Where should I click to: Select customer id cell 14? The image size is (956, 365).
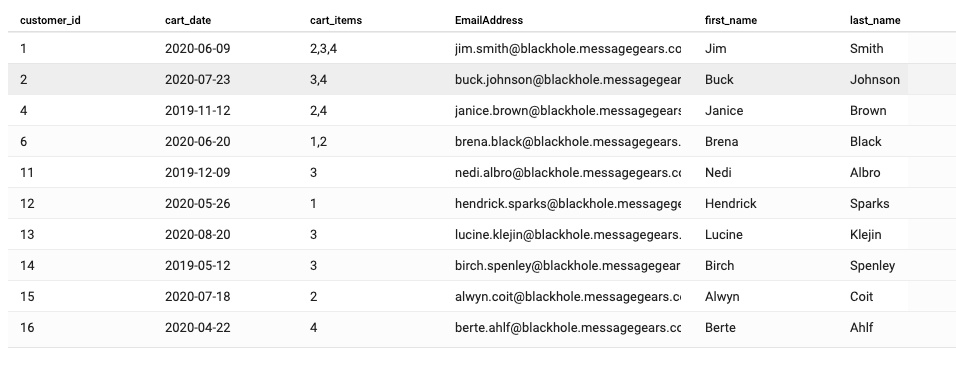click(27, 265)
